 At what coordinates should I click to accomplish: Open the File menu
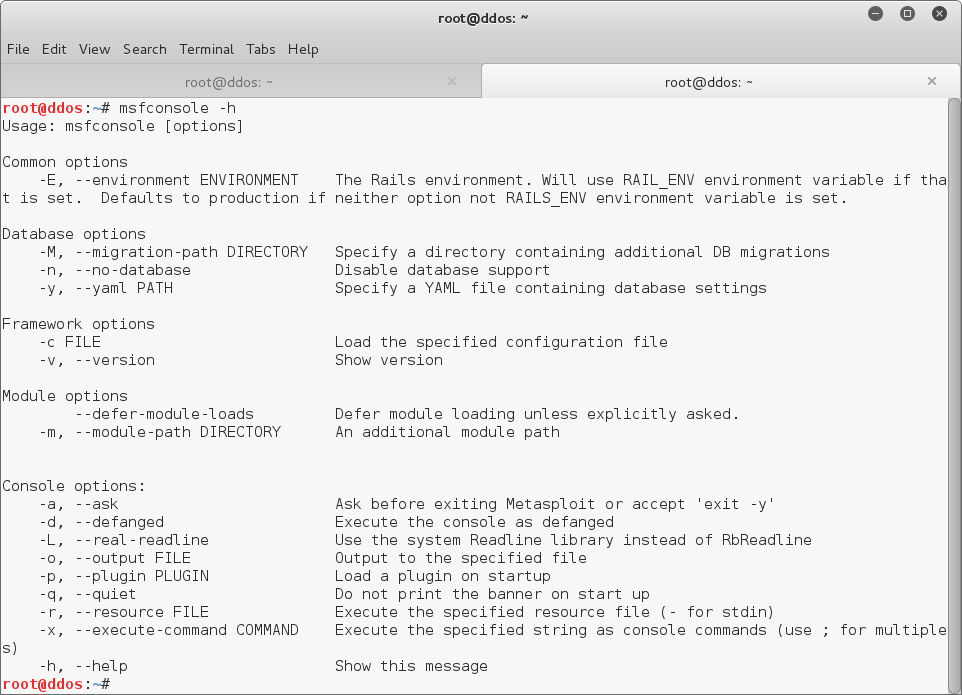pos(18,49)
